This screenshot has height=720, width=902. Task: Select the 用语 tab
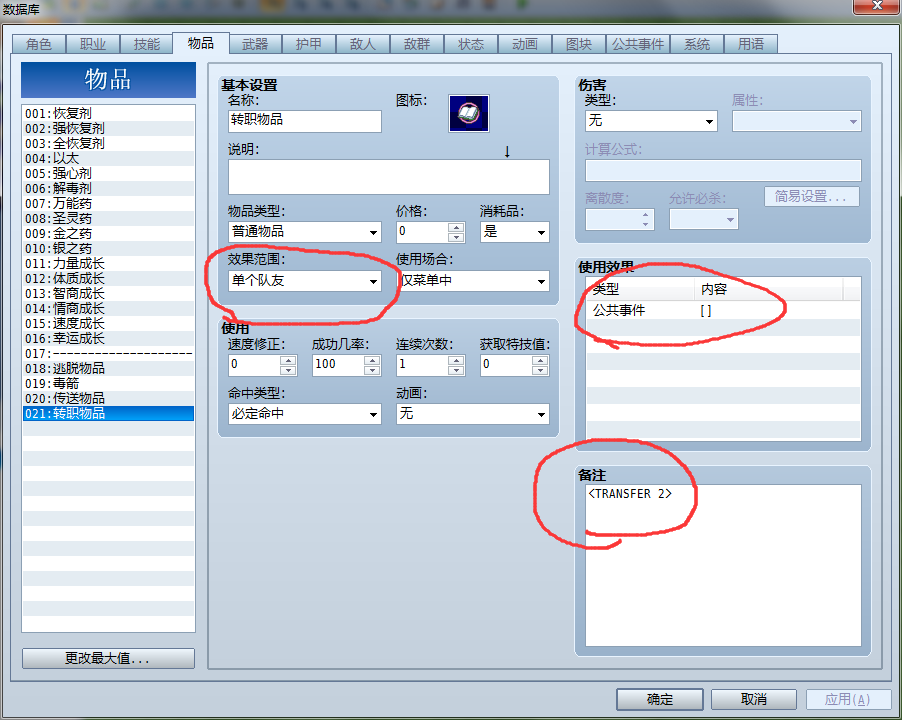751,44
